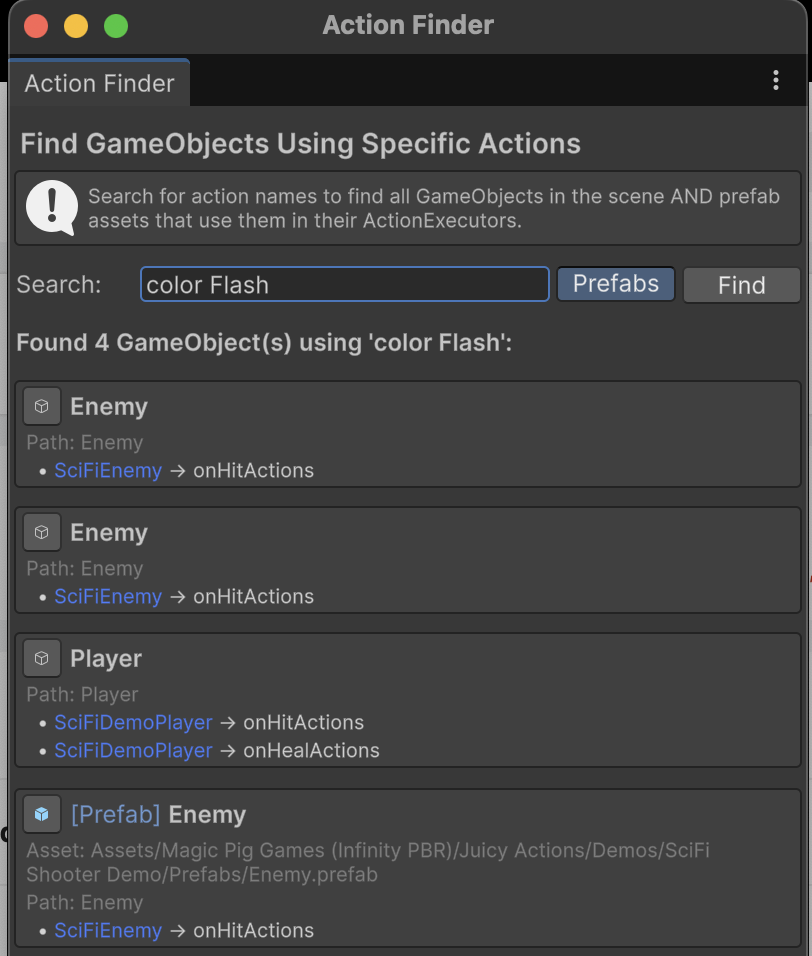Click the second Enemy GameObject cube icon
Image resolution: width=812 pixels, height=956 pixels.
(x=42, y=533)
